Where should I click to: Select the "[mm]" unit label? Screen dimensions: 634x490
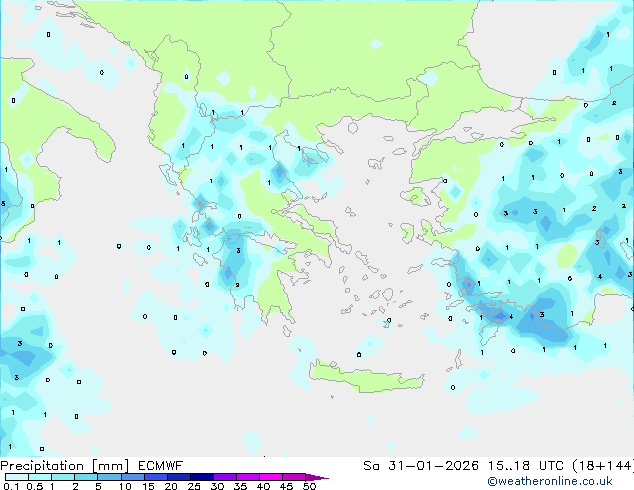pos(110,466)
